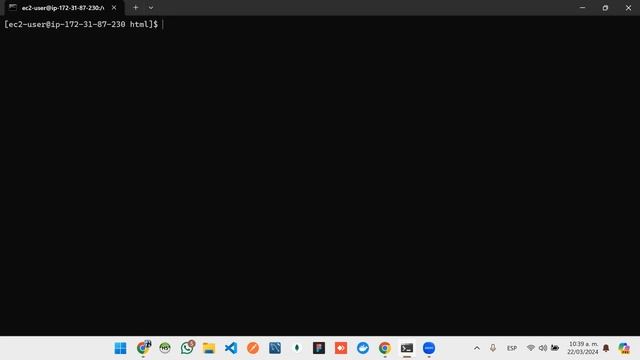Open Figma from the taskbar

(x=319, y=348)
